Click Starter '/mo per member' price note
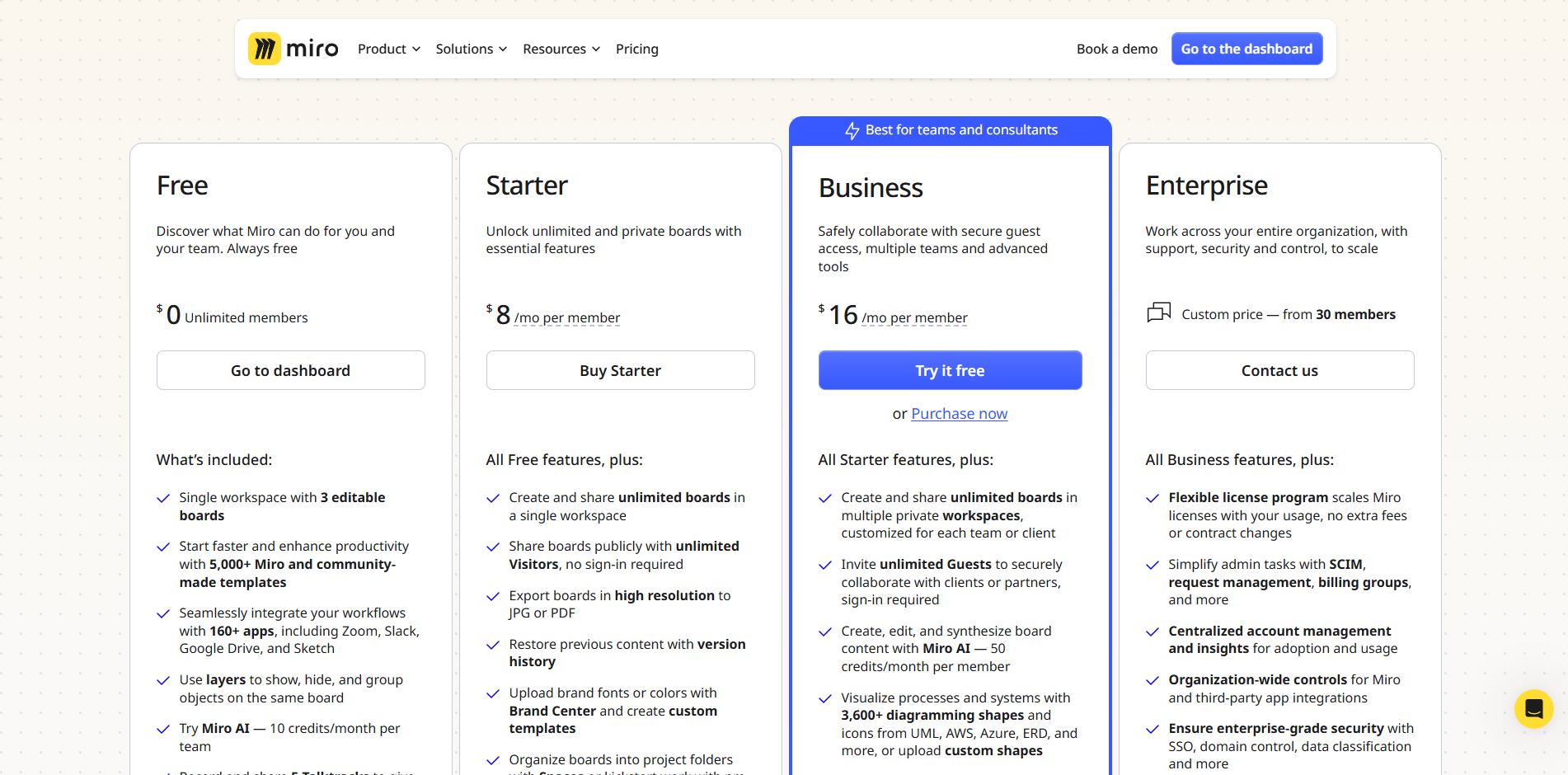This screenshot has width=1568, height=775. pyautogui.click(x=567, y=317)
